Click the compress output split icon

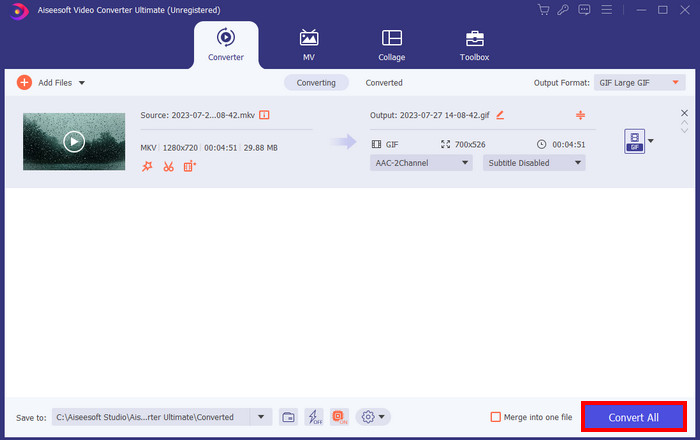click(x=580, y=115)
